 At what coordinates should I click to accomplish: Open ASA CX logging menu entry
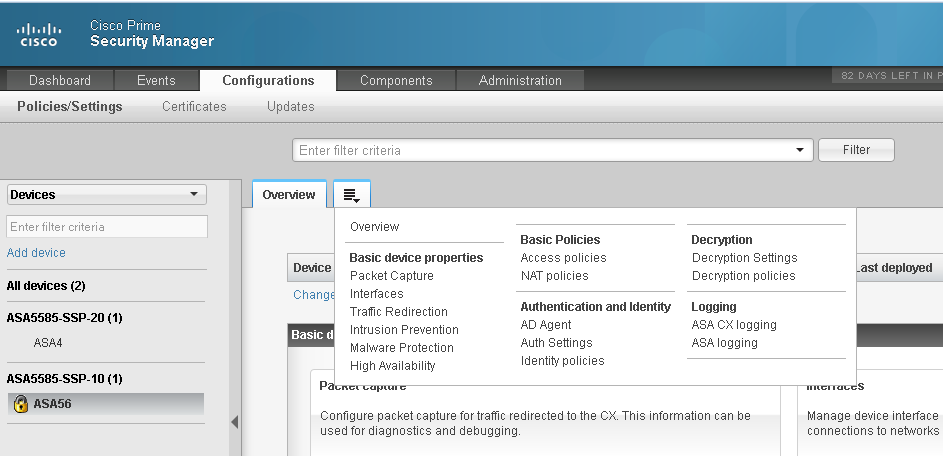click(734, 325)
